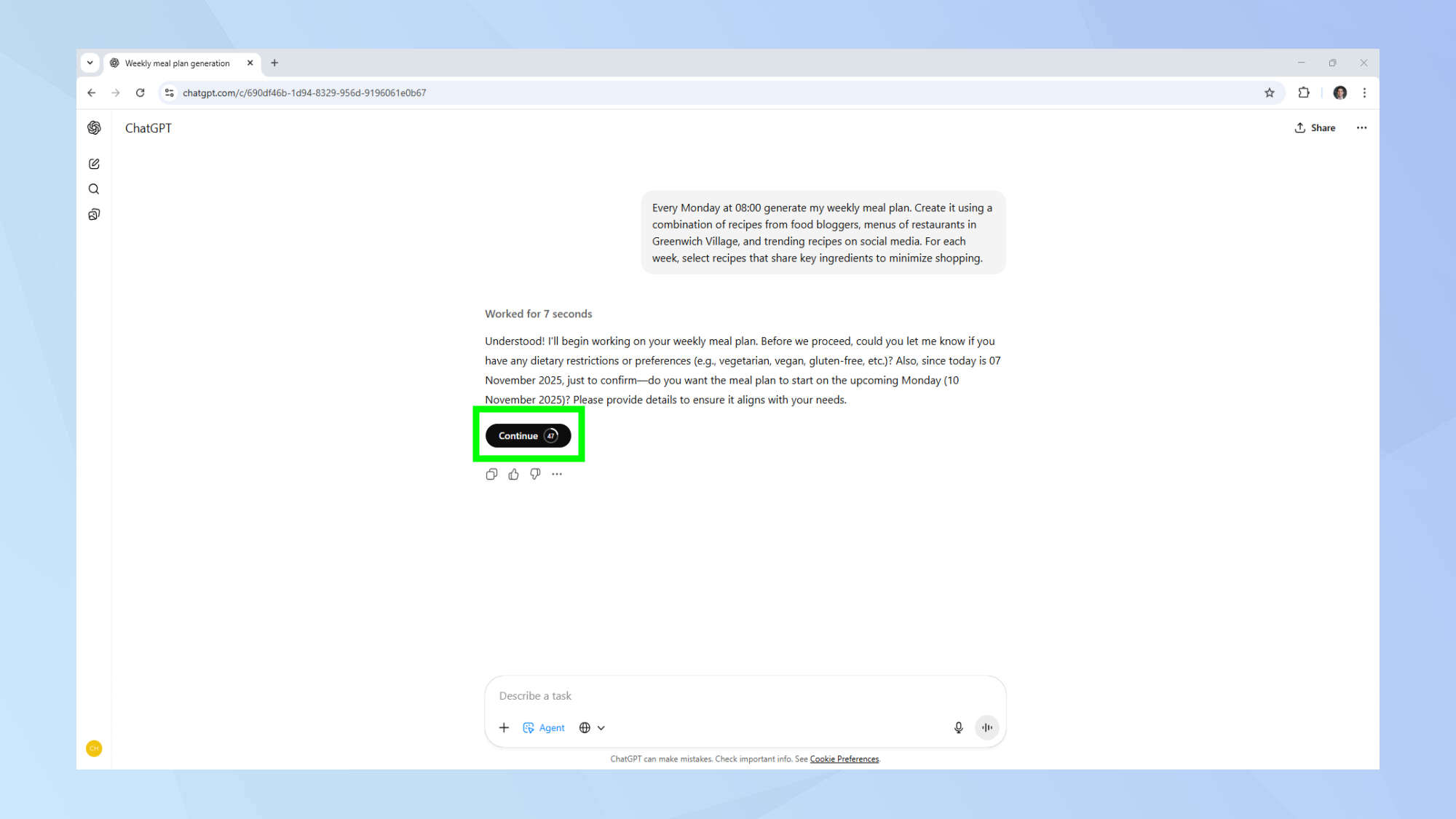The height and width of the screenshot is (819, 1456).
Task: Open more message actions via ellipsis
Action: (x=557, y=474)
